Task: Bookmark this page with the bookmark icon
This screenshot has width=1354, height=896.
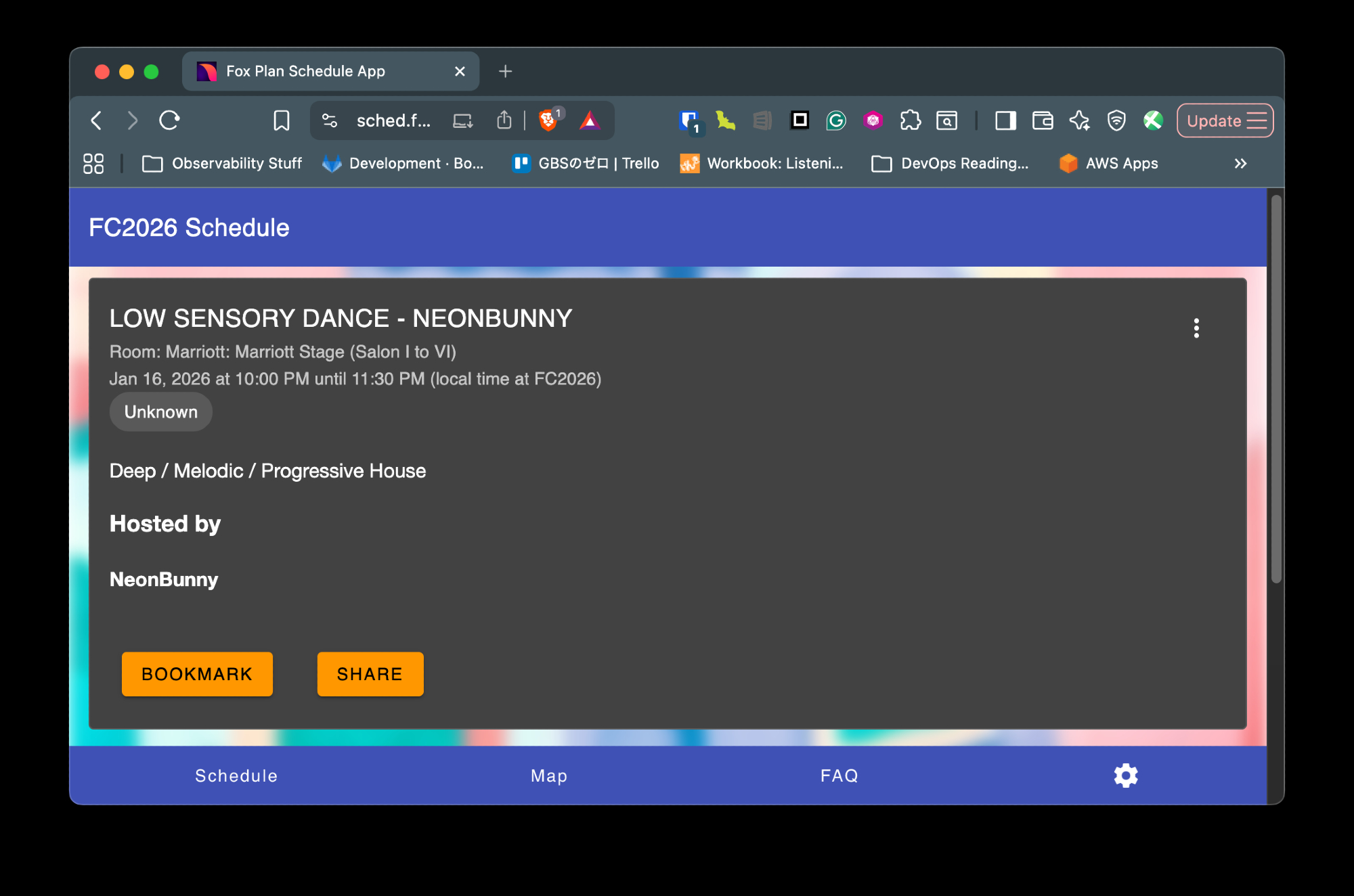Action: click(x=281, y=120)
